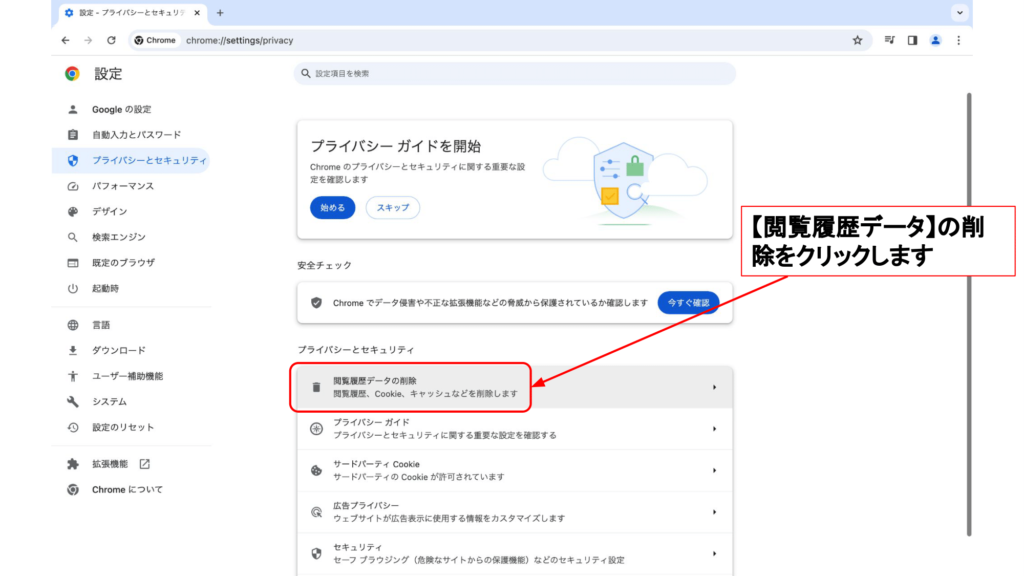Select 検索エンジン in the sidebar
1024x576 pixels.
(x=118, y=237)
